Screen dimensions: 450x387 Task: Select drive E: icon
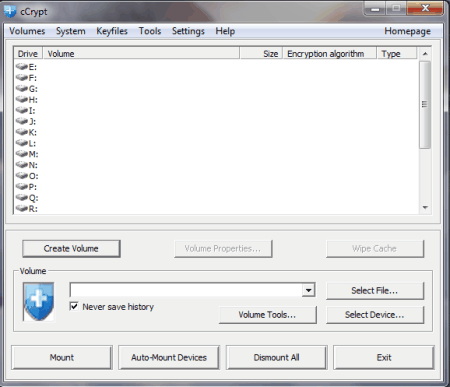pos(22,67)
